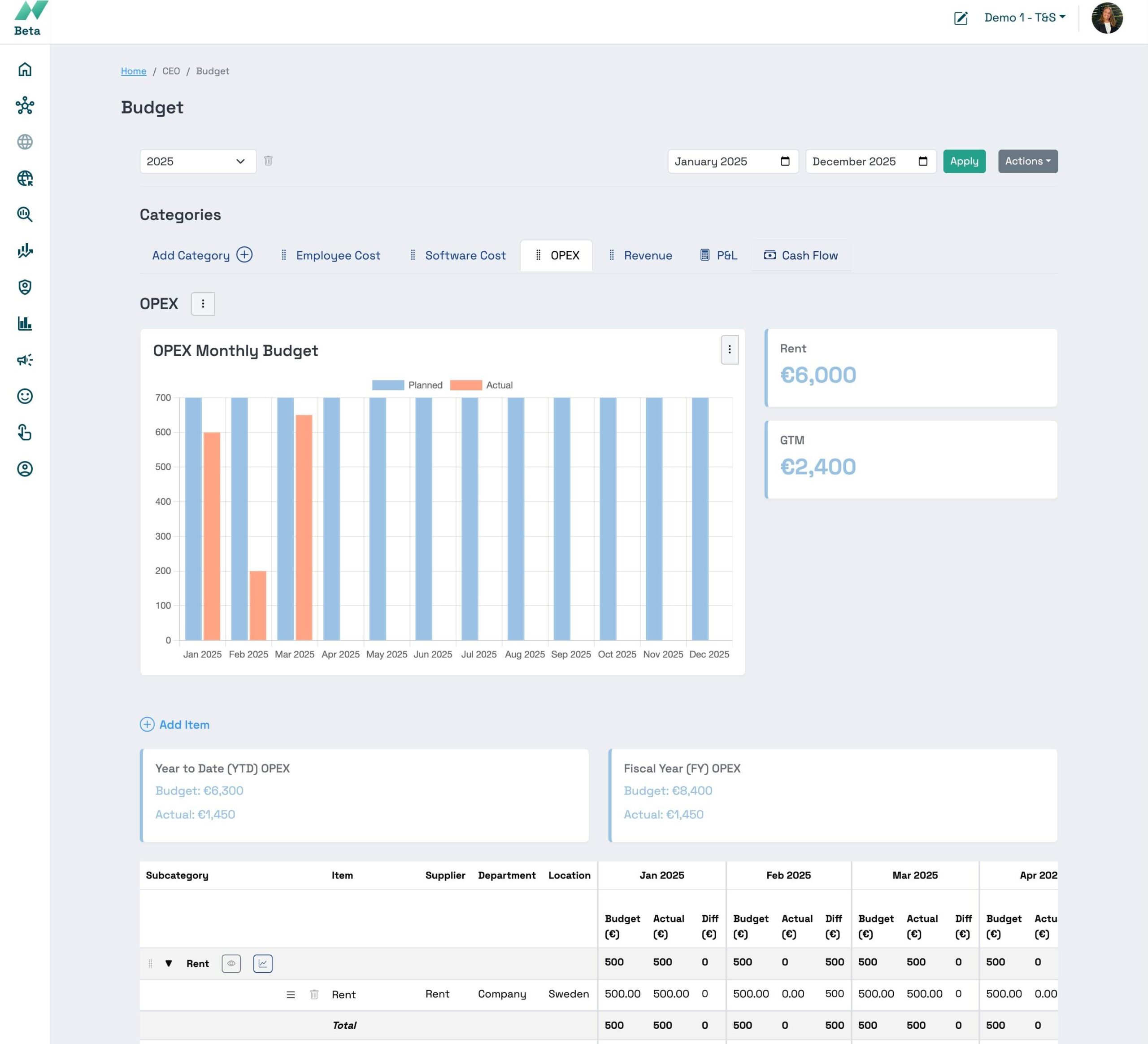
Task: Open the megaphone marketing sidebar icon
Action: [25, 360]
